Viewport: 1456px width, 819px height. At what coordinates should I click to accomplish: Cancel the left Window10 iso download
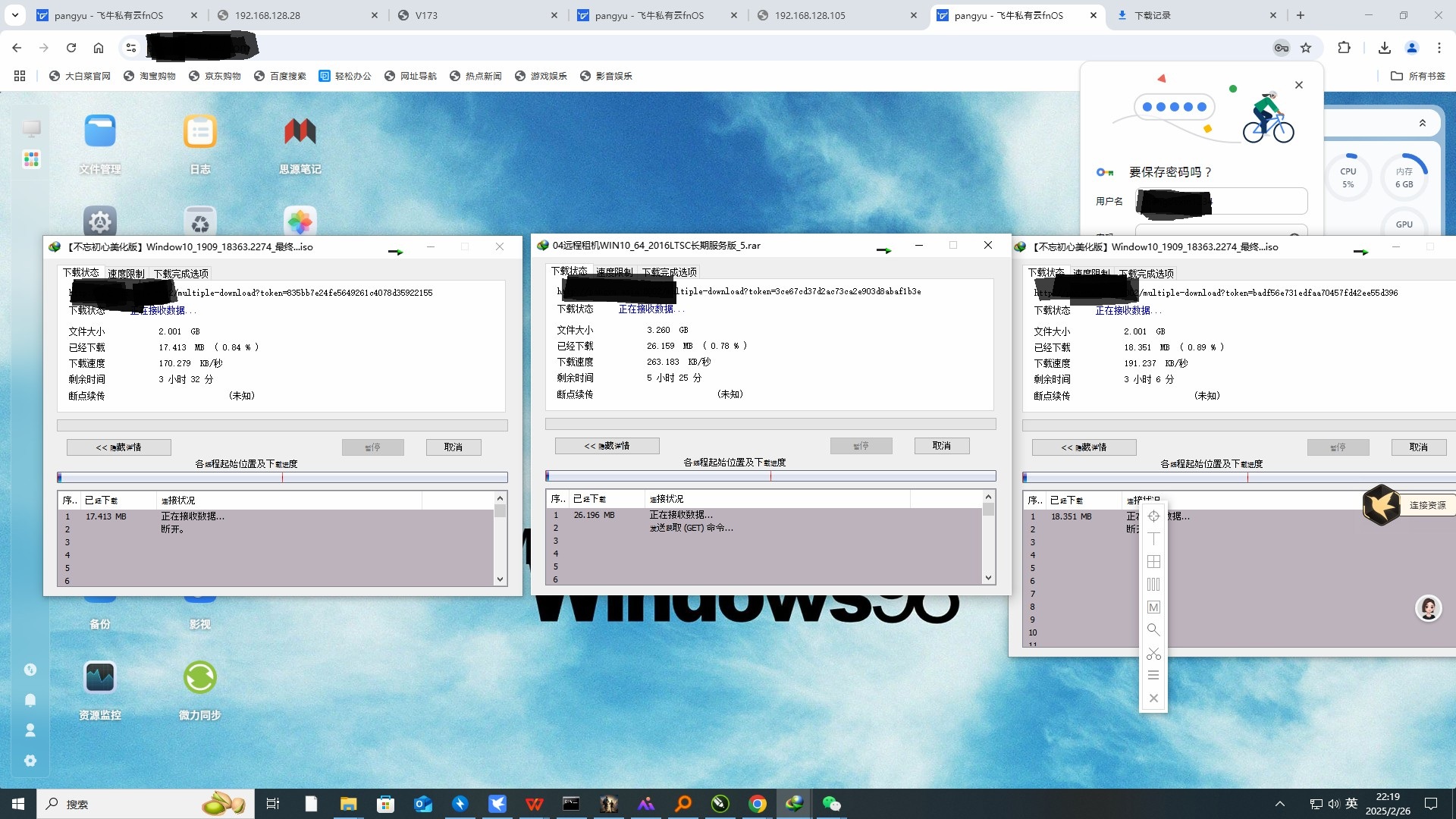[x=453, y=447]
